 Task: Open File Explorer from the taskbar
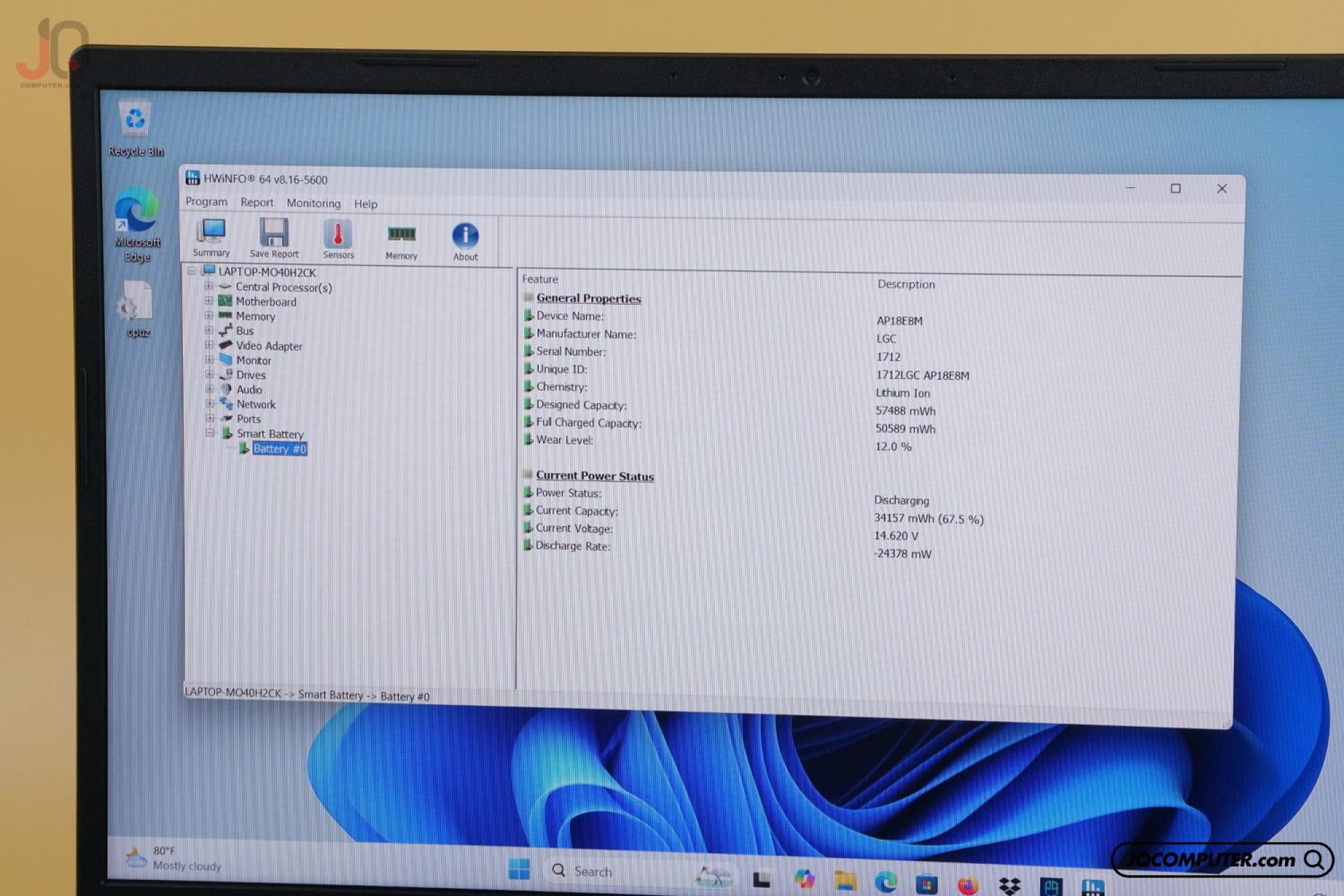[845, 881]
